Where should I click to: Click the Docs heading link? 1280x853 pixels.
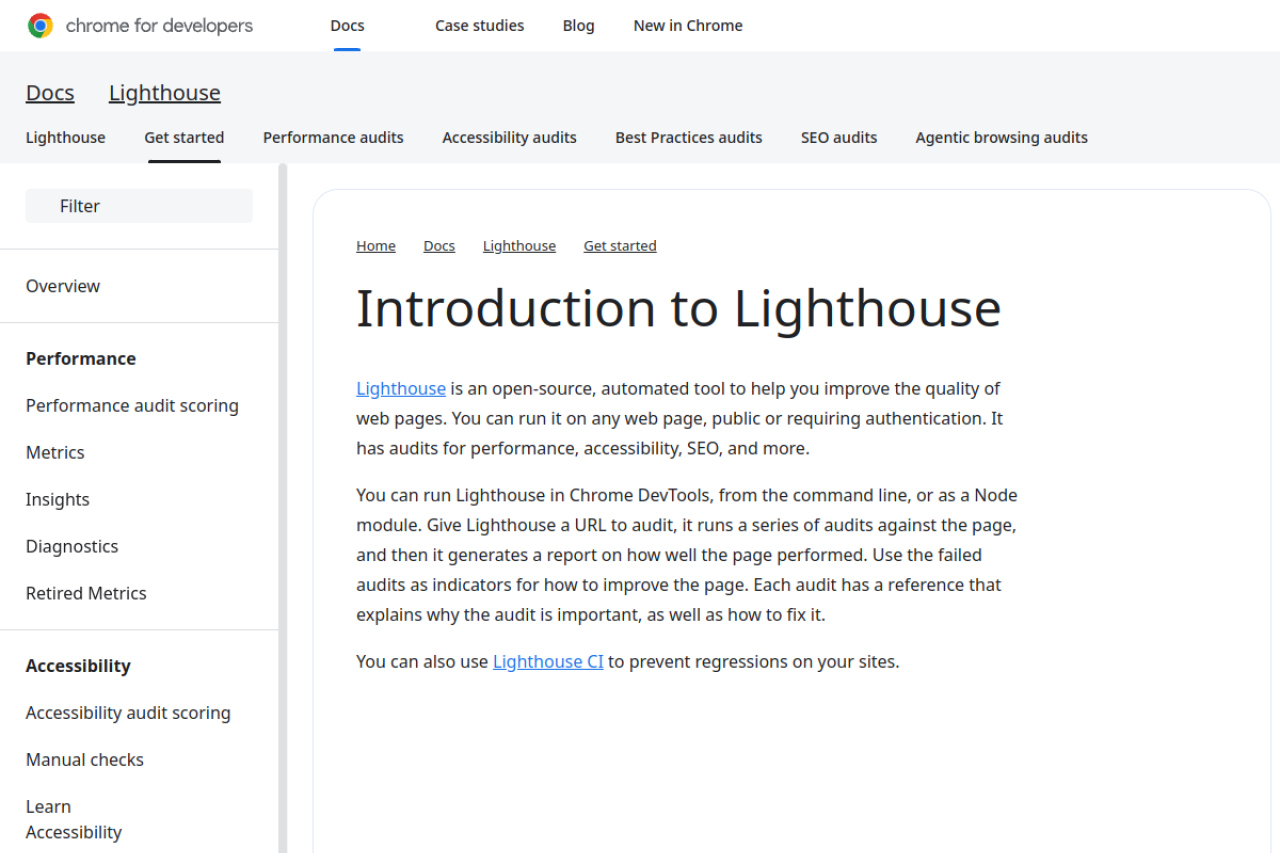[50, 93]
